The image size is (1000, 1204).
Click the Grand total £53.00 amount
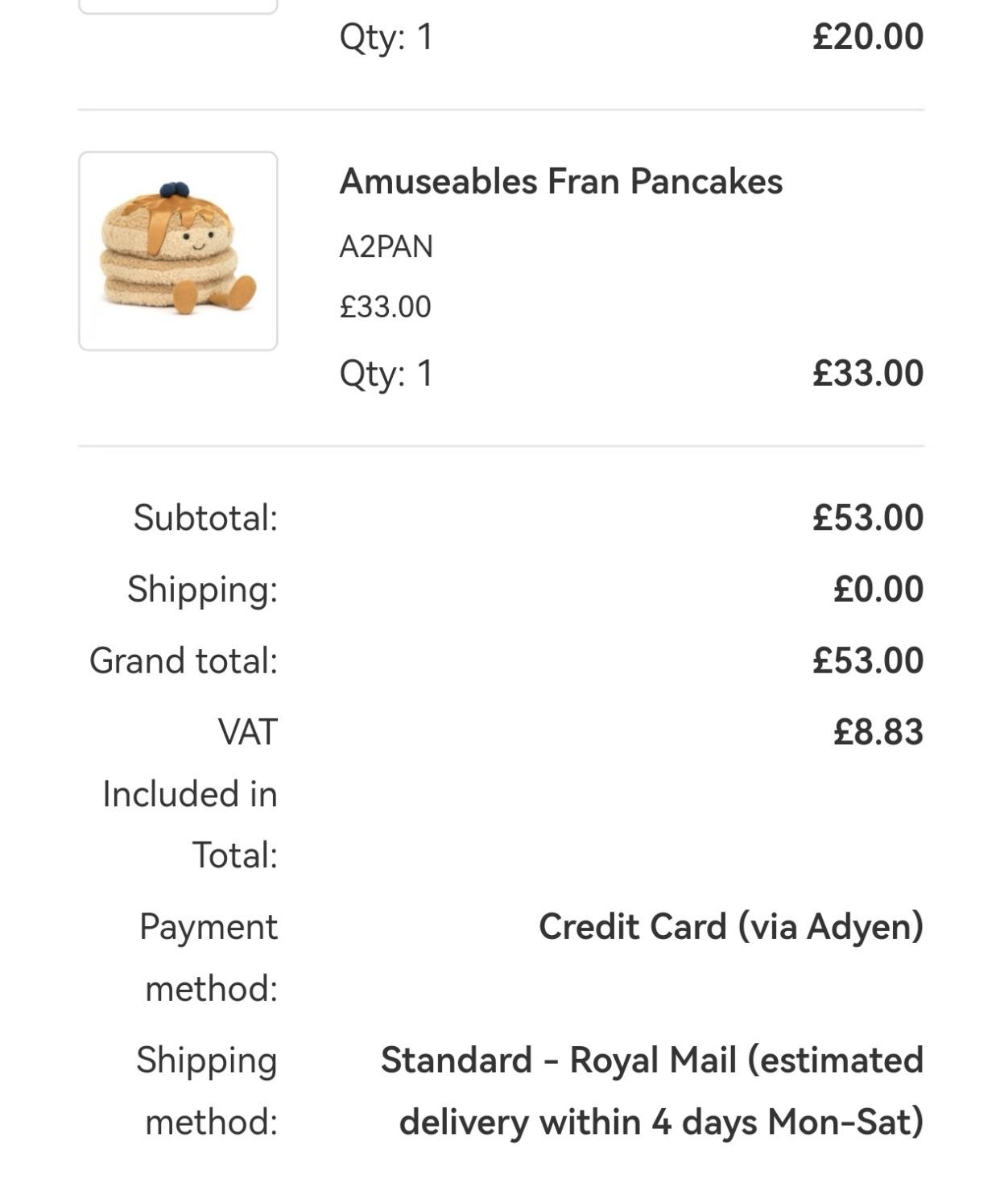coord(868,660)
